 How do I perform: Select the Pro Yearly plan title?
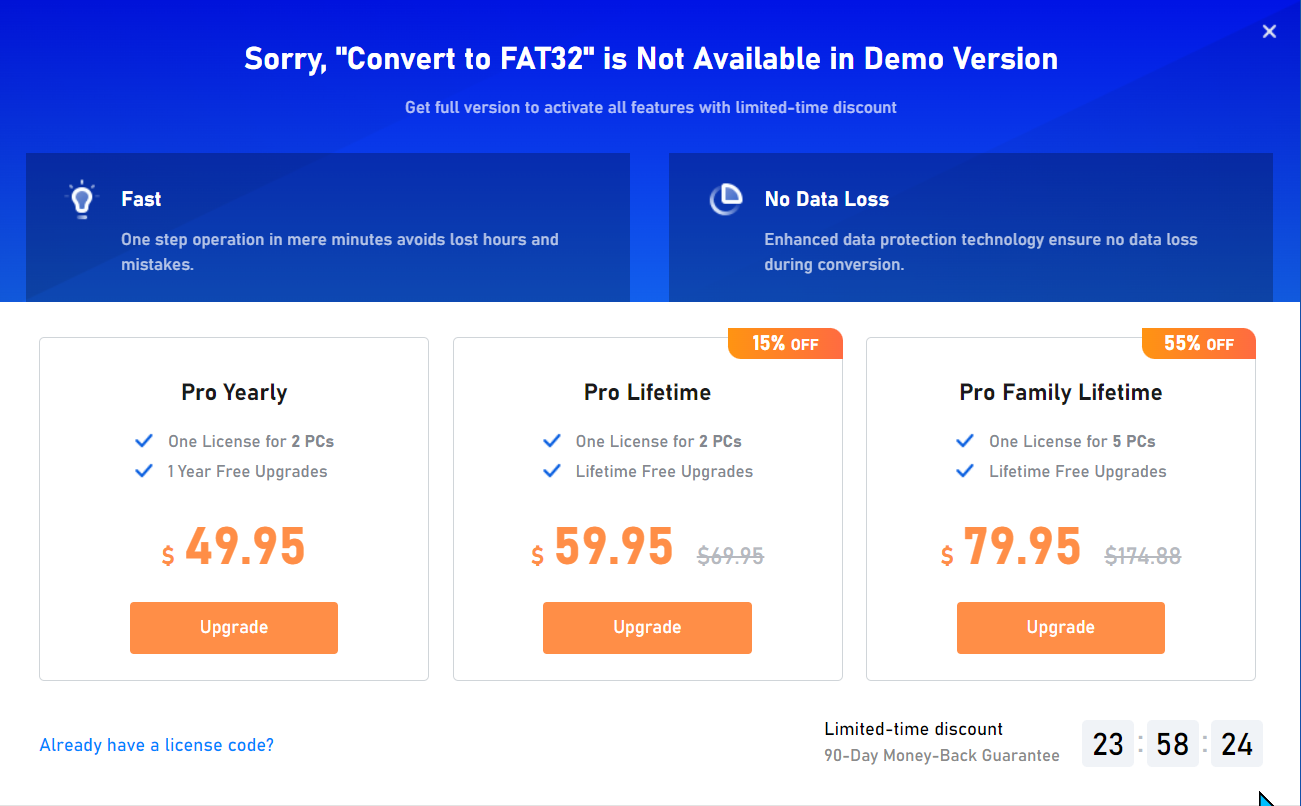(x=234, y=393)
